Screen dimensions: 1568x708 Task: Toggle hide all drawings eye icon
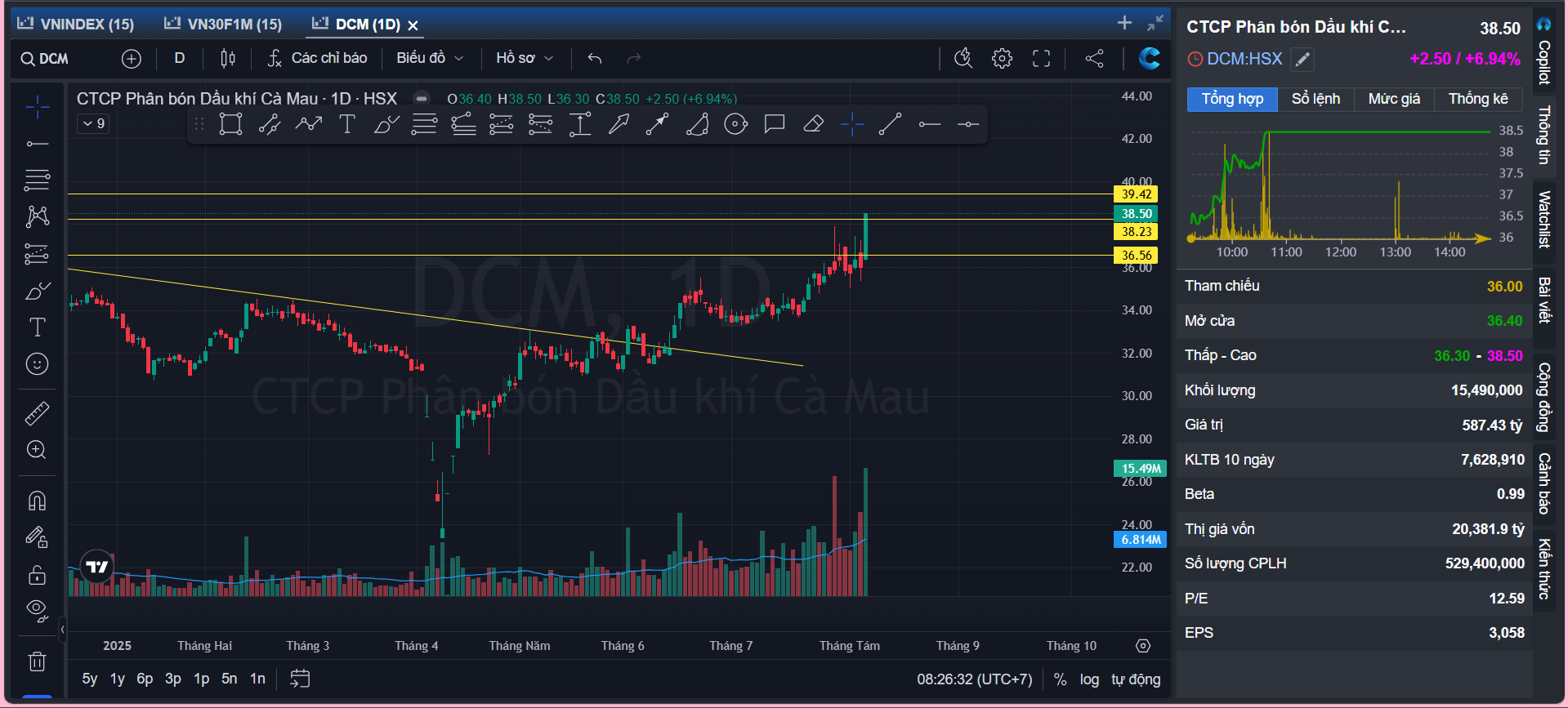[37, 610]
